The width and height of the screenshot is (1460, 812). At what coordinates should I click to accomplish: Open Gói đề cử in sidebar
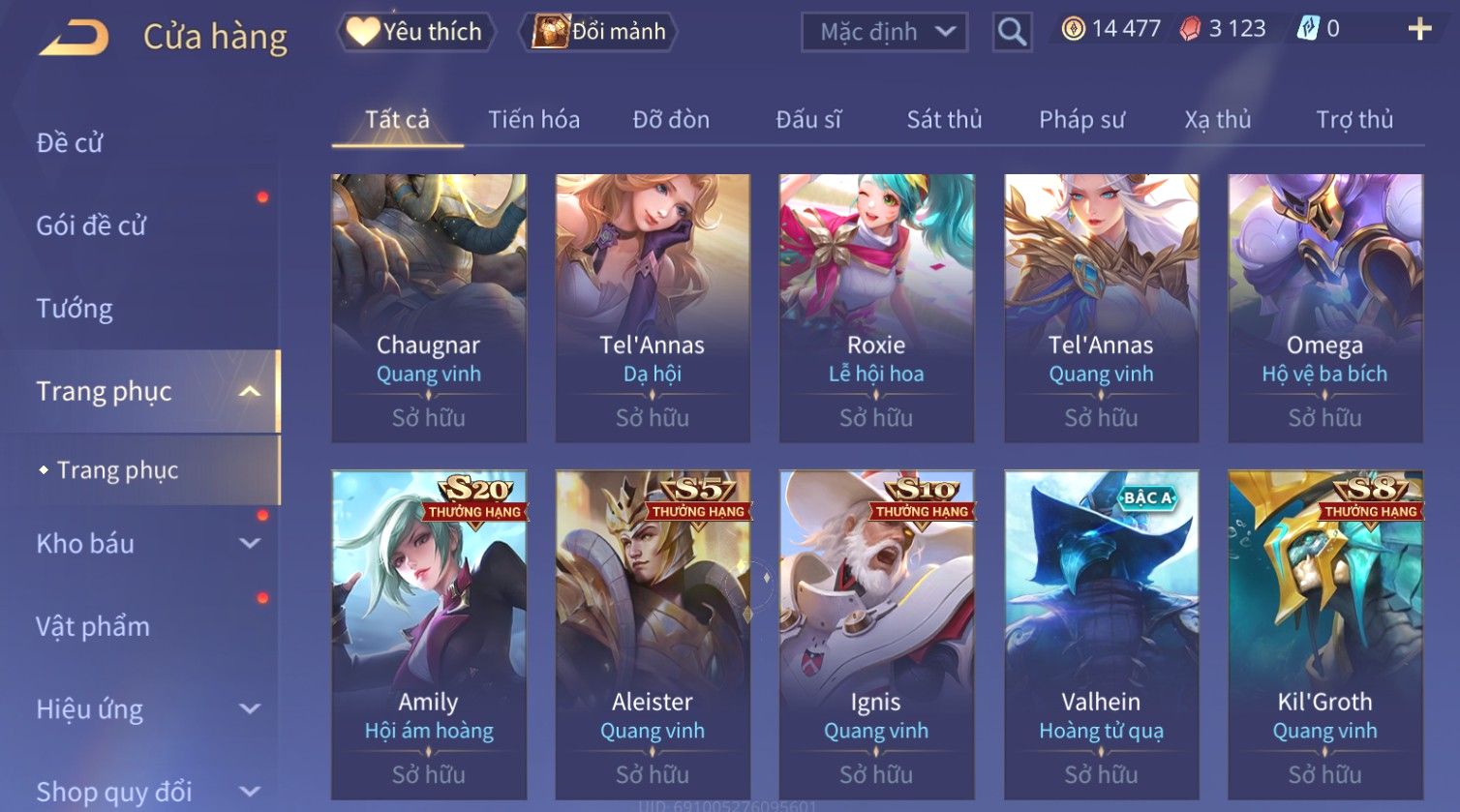click(x=91, y=226)
